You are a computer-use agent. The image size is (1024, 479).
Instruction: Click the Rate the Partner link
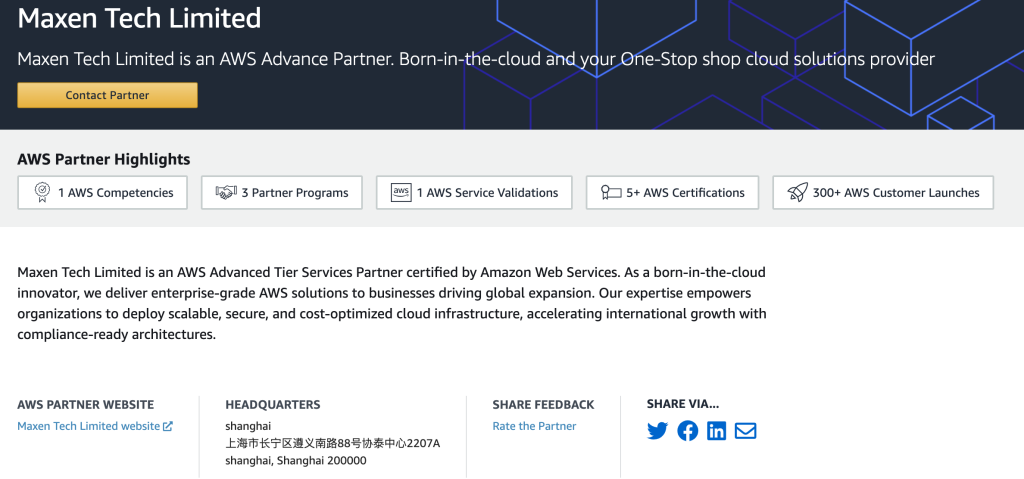(x=534, y=426)
